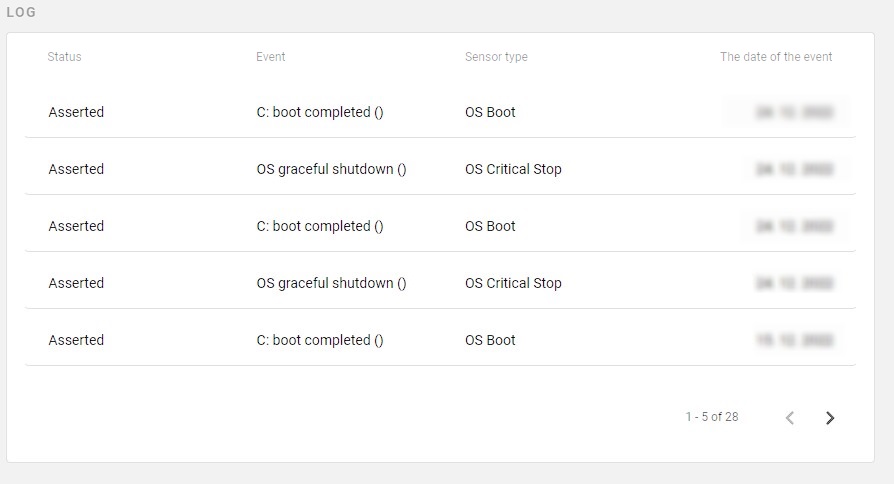894x484 pixels.
Task: Click 'OS Boot' in the top log row
Action: 490,112
